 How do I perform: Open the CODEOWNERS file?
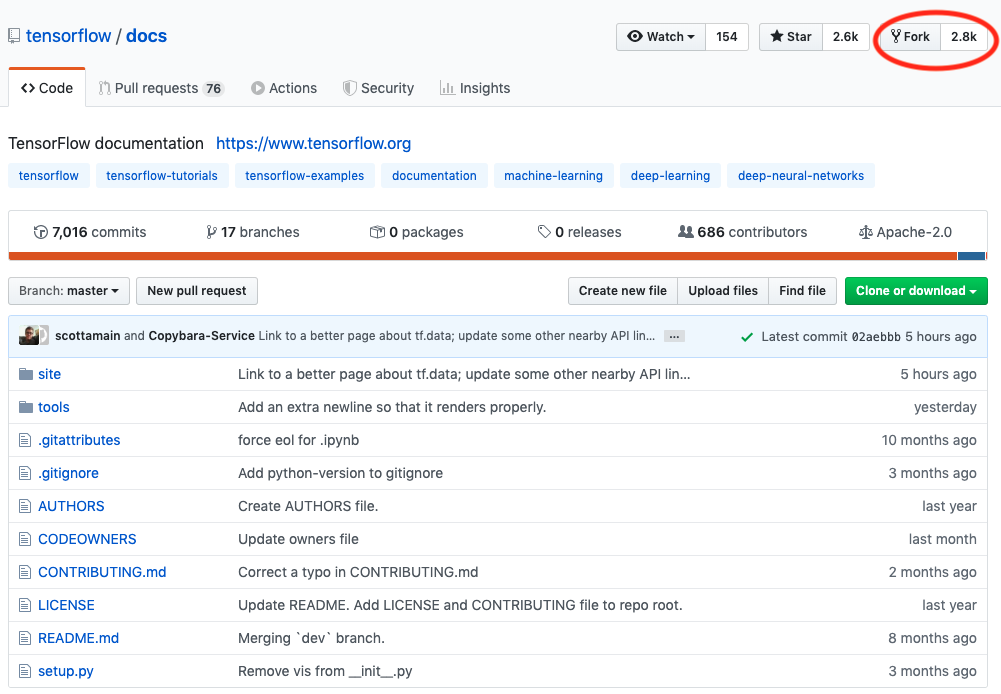pos(87,539)
